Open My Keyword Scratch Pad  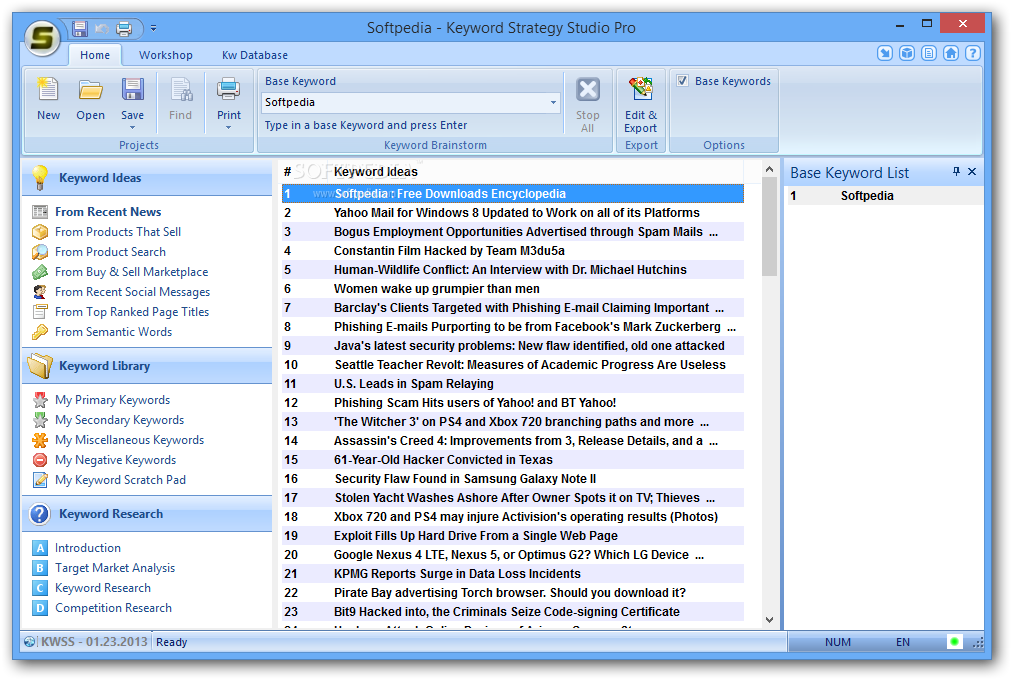click(120, 480)
